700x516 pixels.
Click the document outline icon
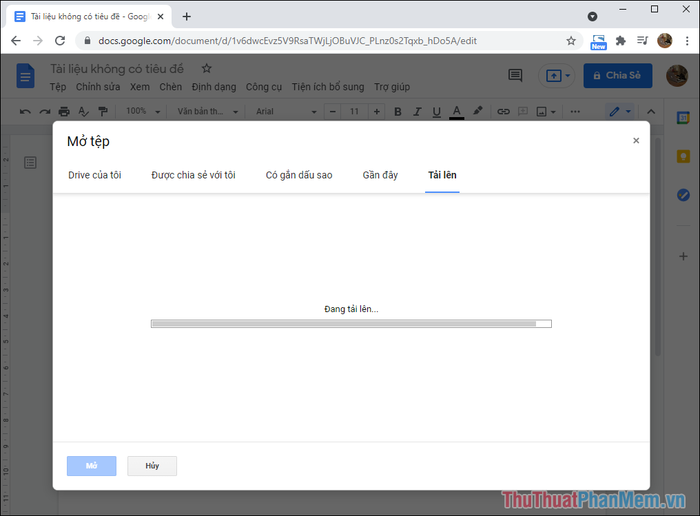pos(30,162)
